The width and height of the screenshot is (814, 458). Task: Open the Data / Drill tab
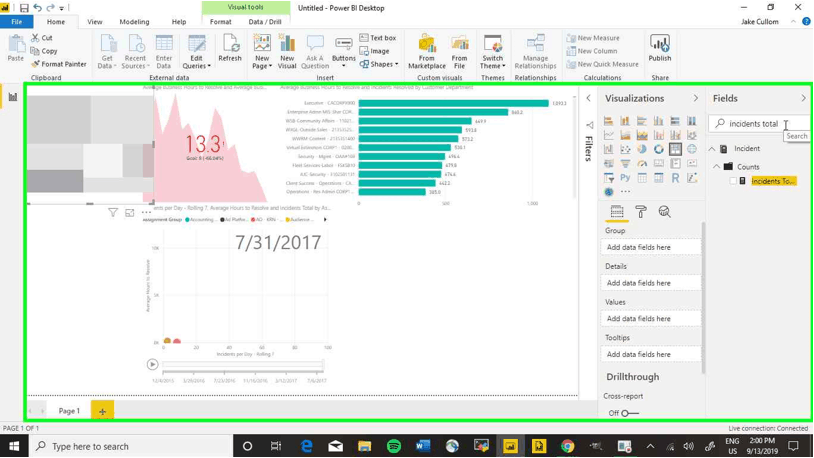point(265,22)
